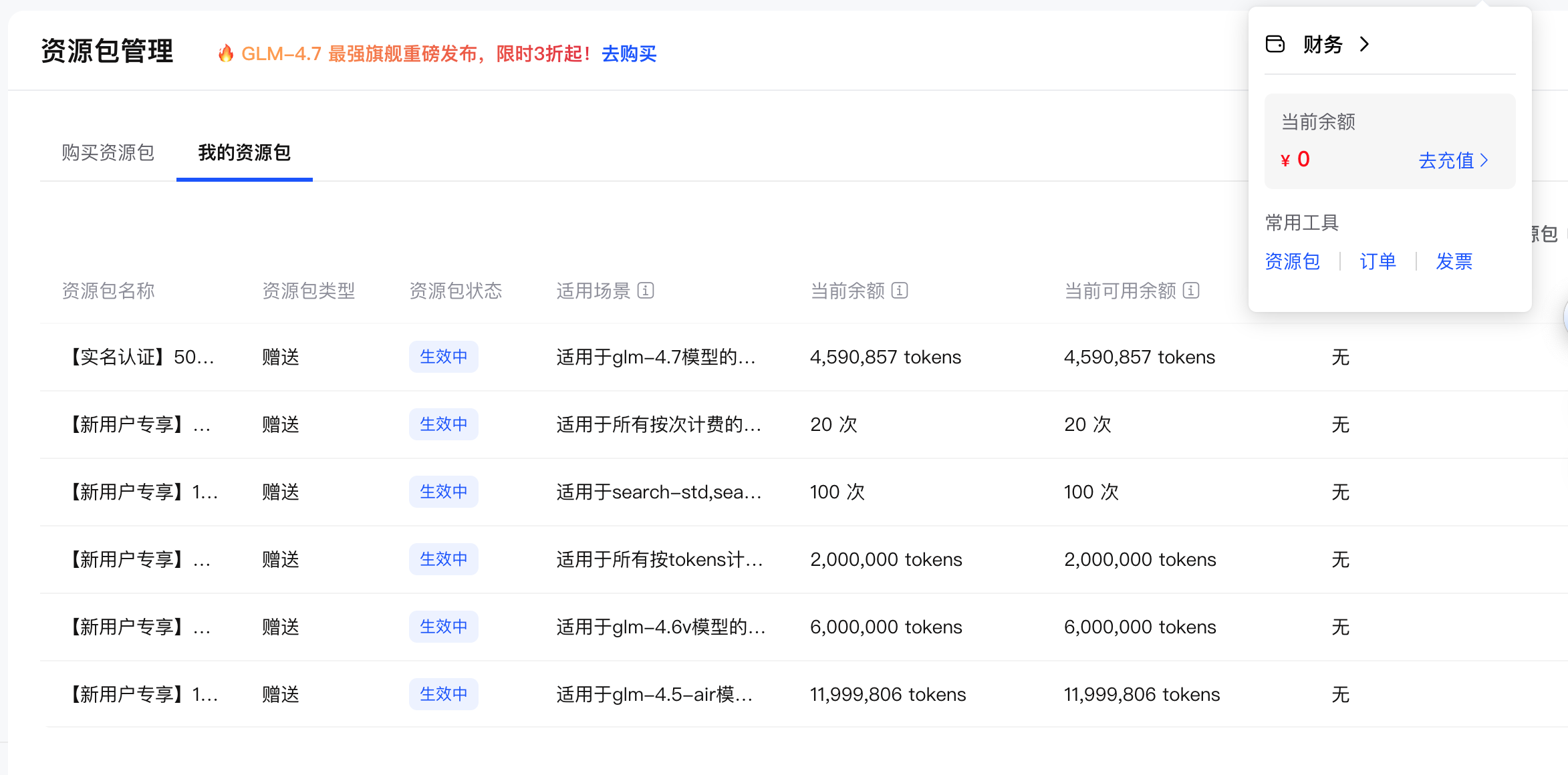The width and height of the screenshot is (1568, 775).
Task: Switch to the 购买资源包 tab
Action: [108, 152]
